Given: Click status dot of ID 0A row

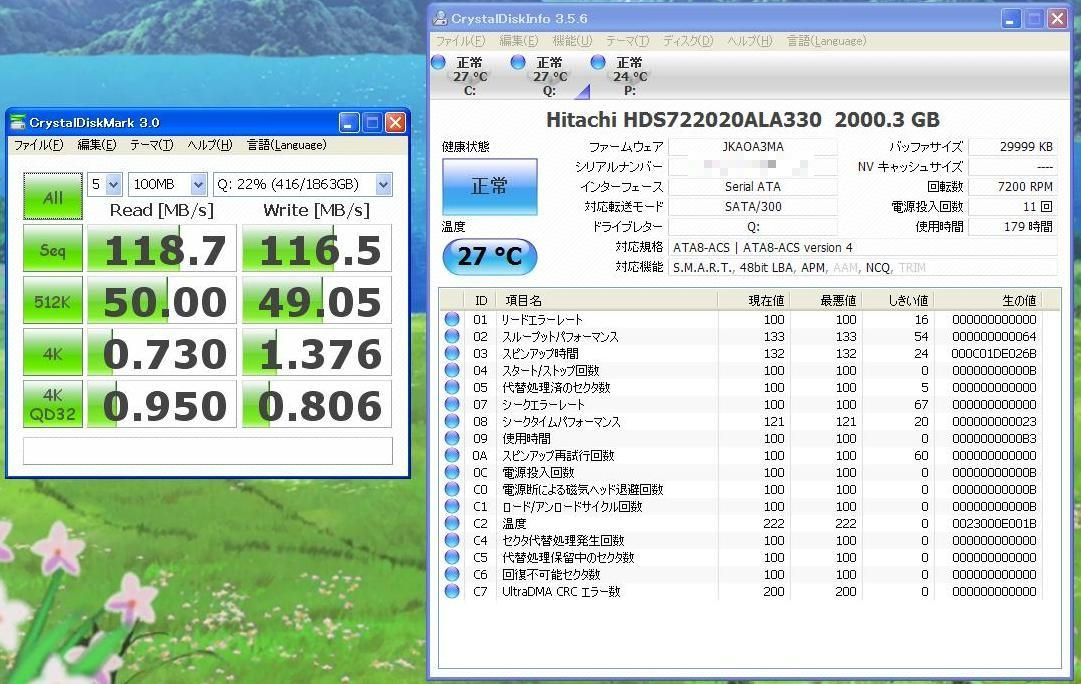Looking at the screenshot, I should (x=452, y=455).
